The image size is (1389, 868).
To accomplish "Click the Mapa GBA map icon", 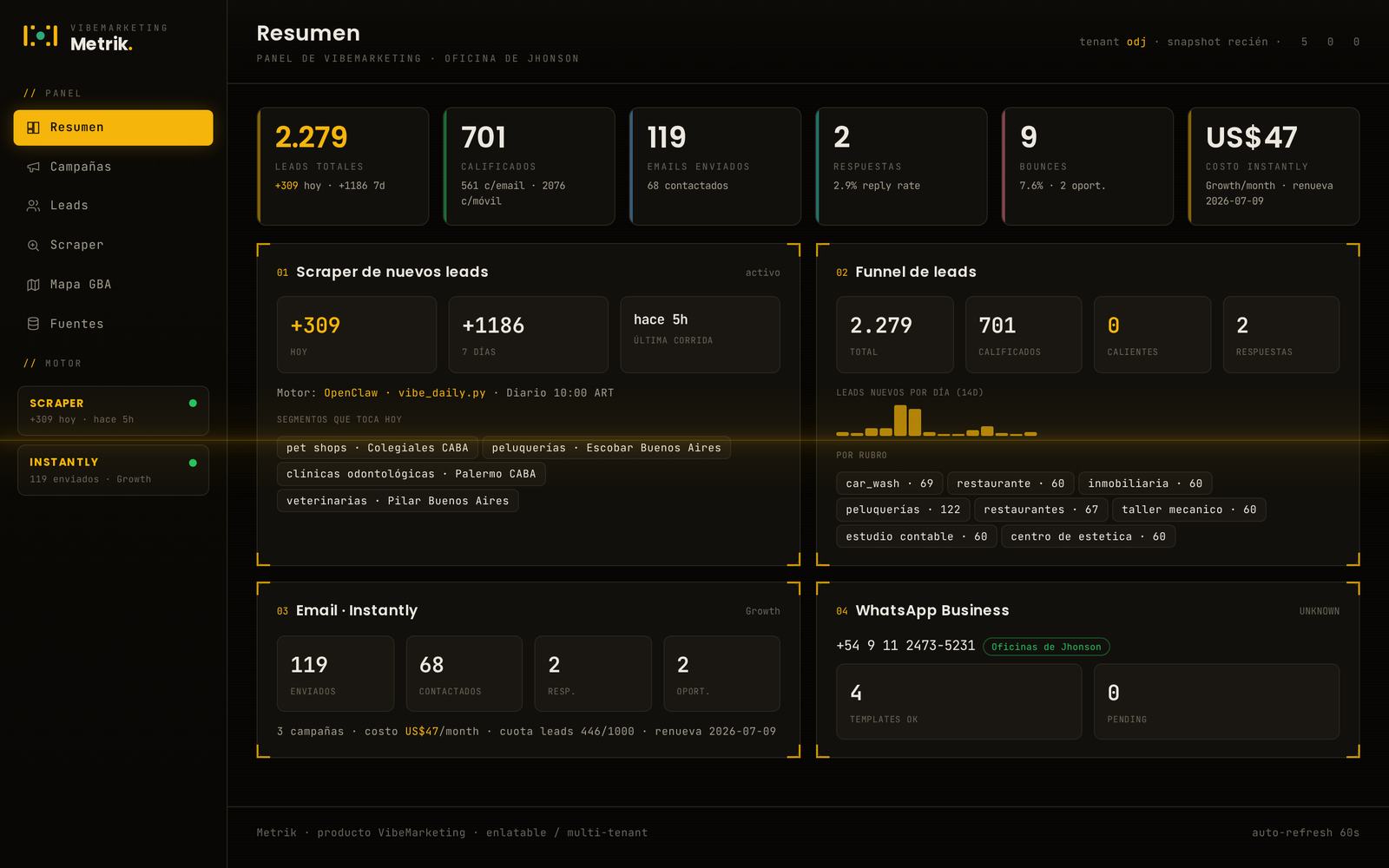I will 33,285.
